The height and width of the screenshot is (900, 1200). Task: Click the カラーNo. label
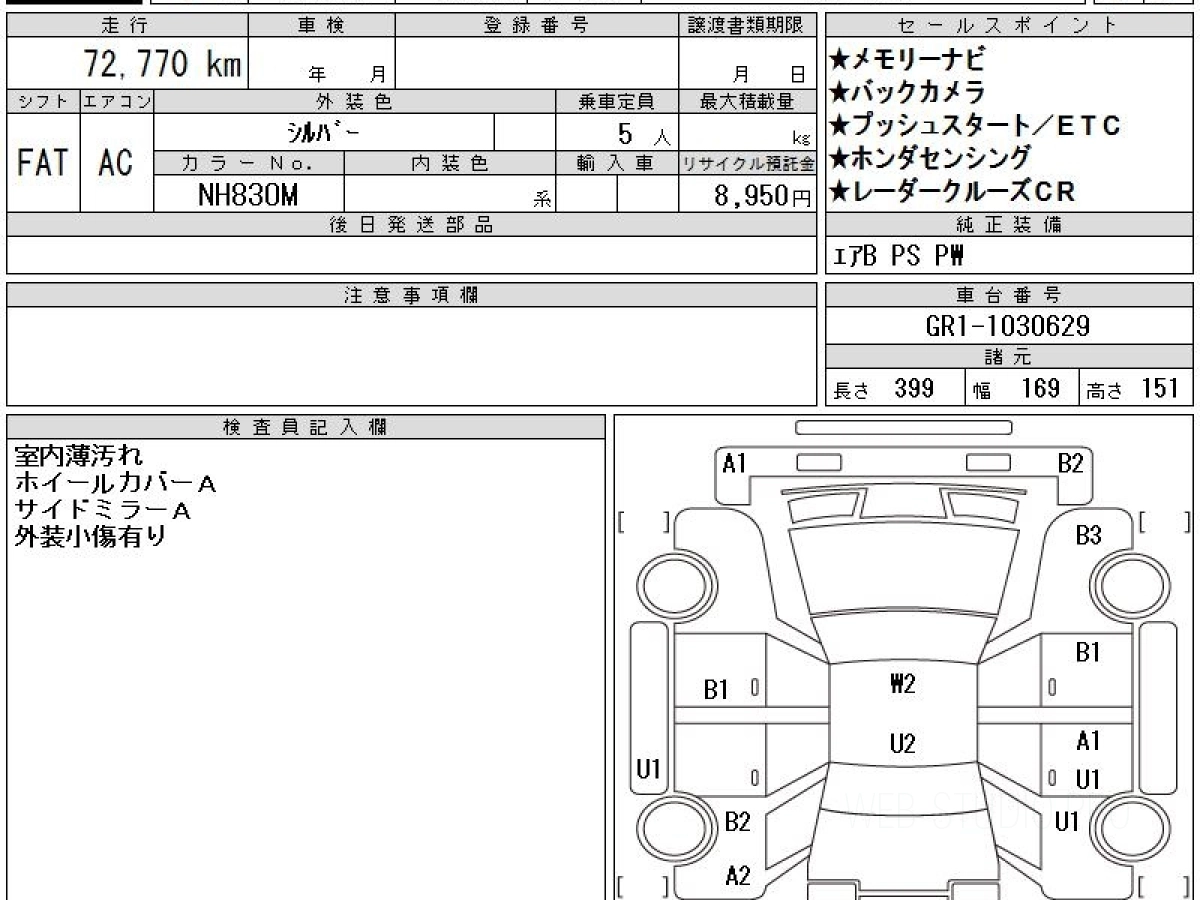coord(248,163)
